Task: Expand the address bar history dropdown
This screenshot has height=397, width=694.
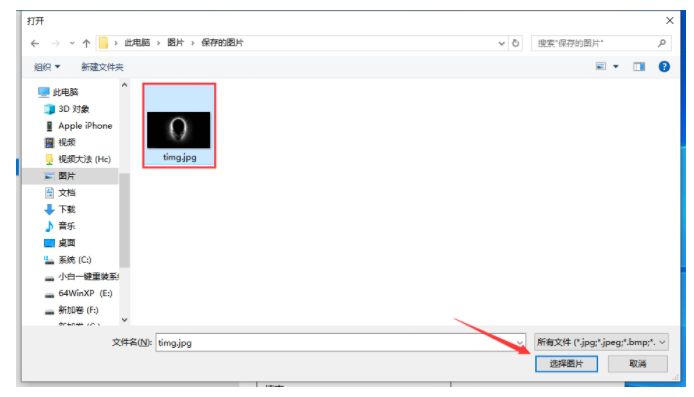Action: pyautogui.click(x=501, y=43)
